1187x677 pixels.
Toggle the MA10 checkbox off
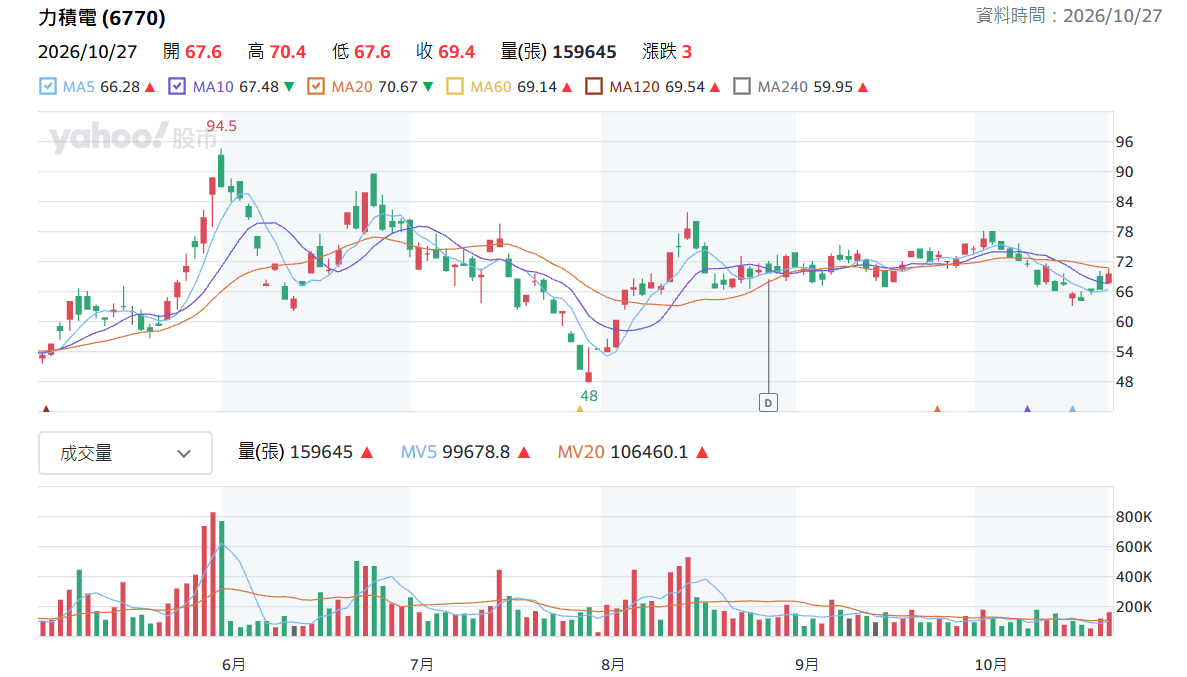tap(177, 86)
